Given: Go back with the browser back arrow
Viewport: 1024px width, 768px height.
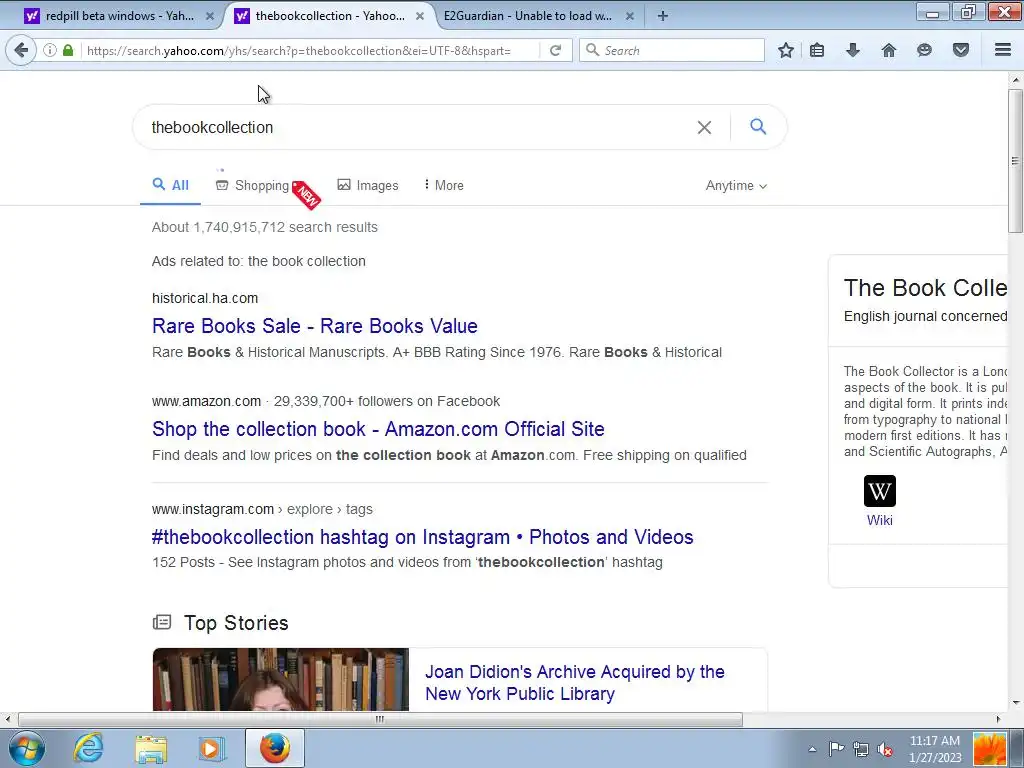Looking at the screenshot, I should 21,50.
